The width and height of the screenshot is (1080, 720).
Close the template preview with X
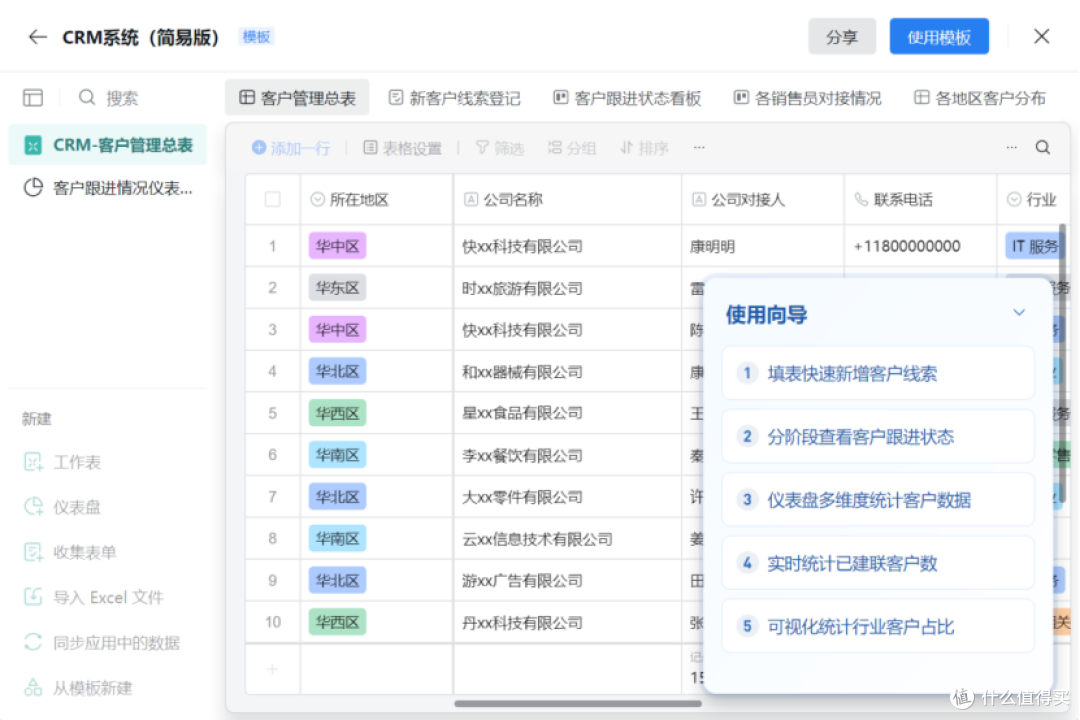click(1041, 37)
